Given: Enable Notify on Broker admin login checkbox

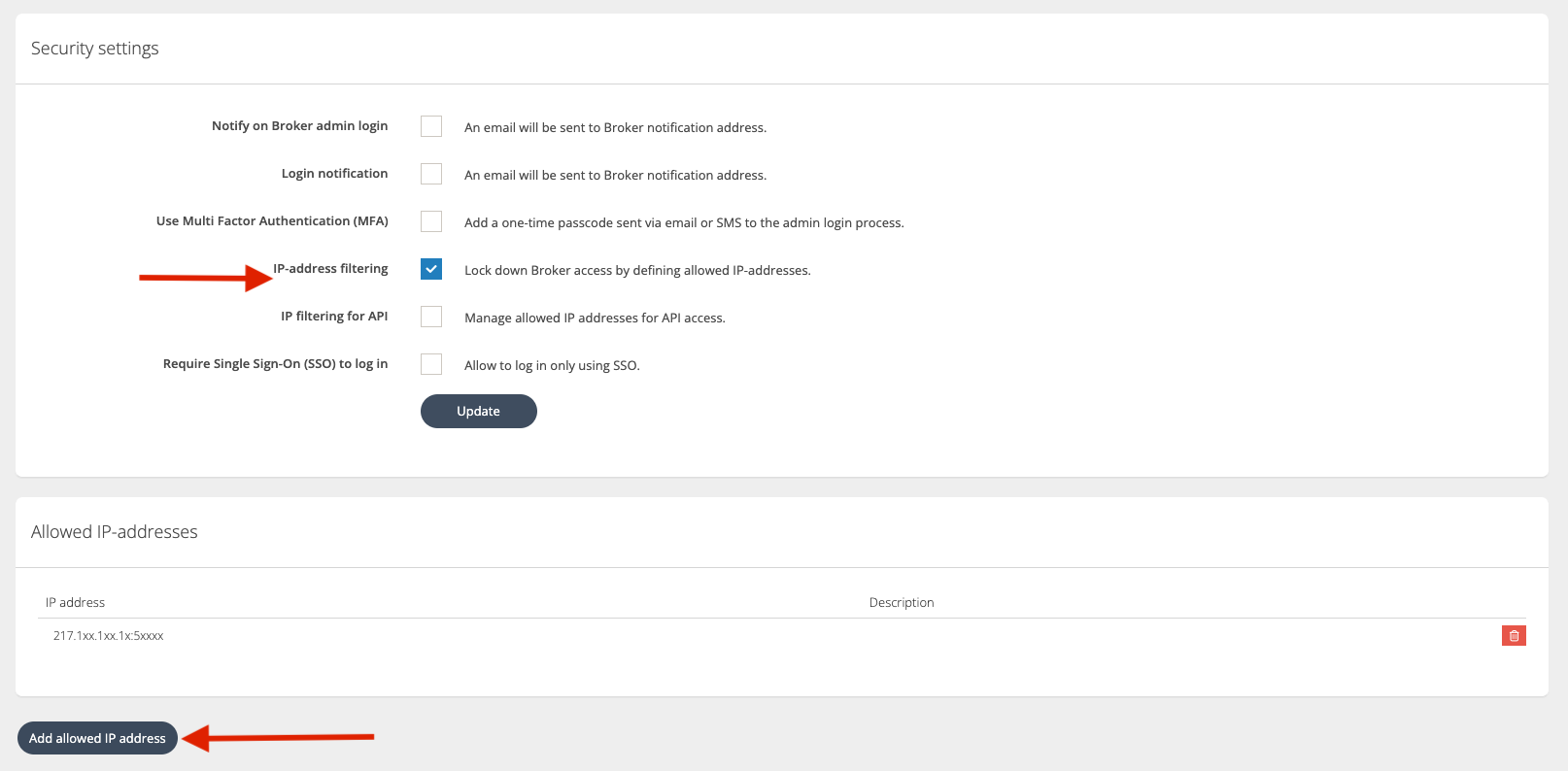Looking at the screenshot, I should pyautogui.click(x=431, y=126).
